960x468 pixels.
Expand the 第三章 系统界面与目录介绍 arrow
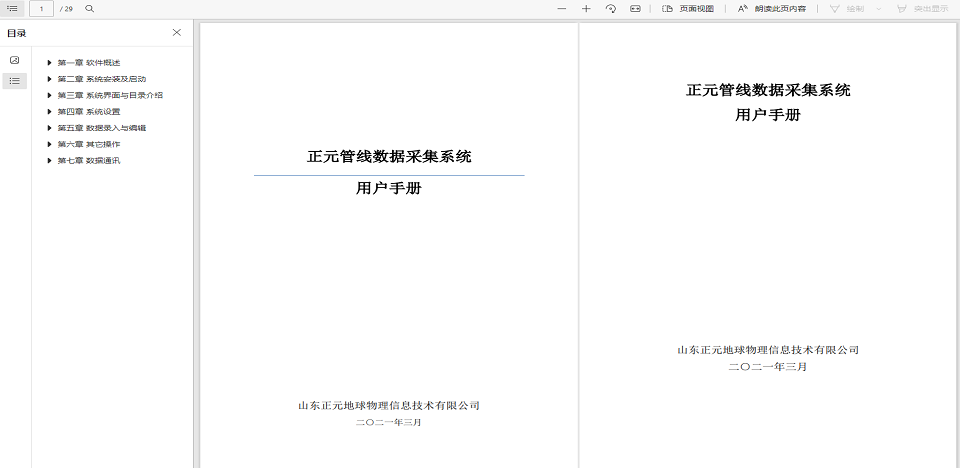click(x=49, y=95)
